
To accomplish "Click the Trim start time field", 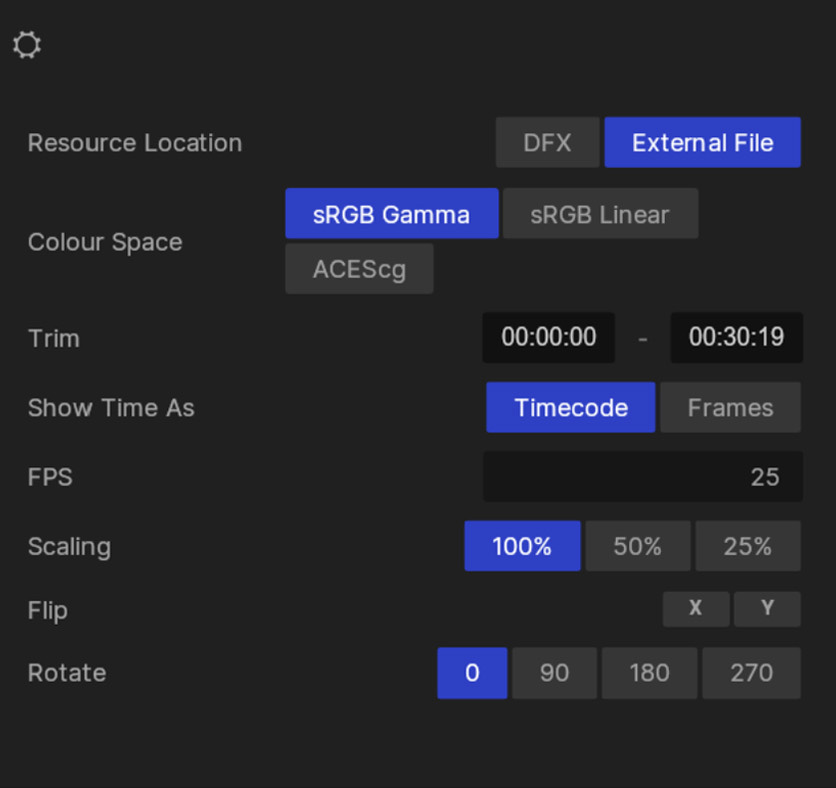I will [x=548, y=338].
